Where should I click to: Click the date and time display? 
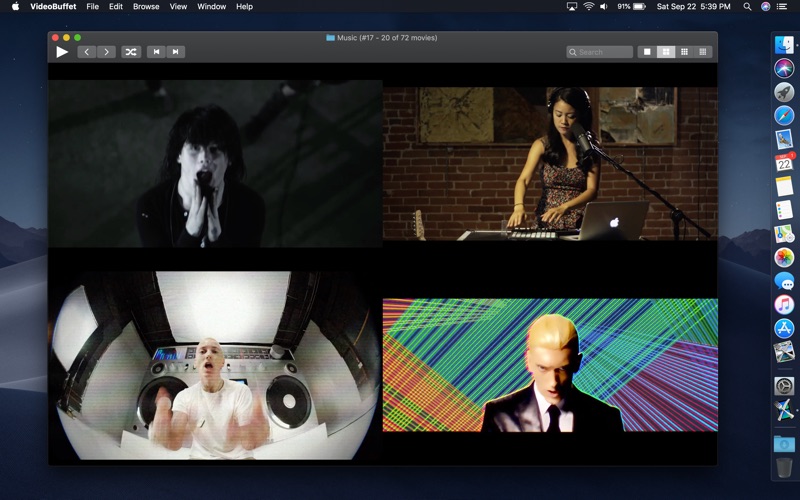tap(693, 7)
